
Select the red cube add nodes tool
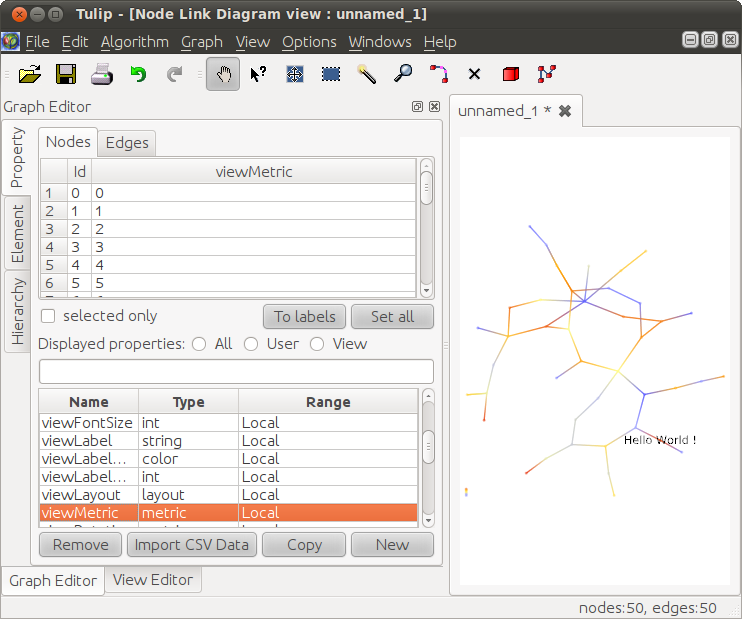click(511, 74)
